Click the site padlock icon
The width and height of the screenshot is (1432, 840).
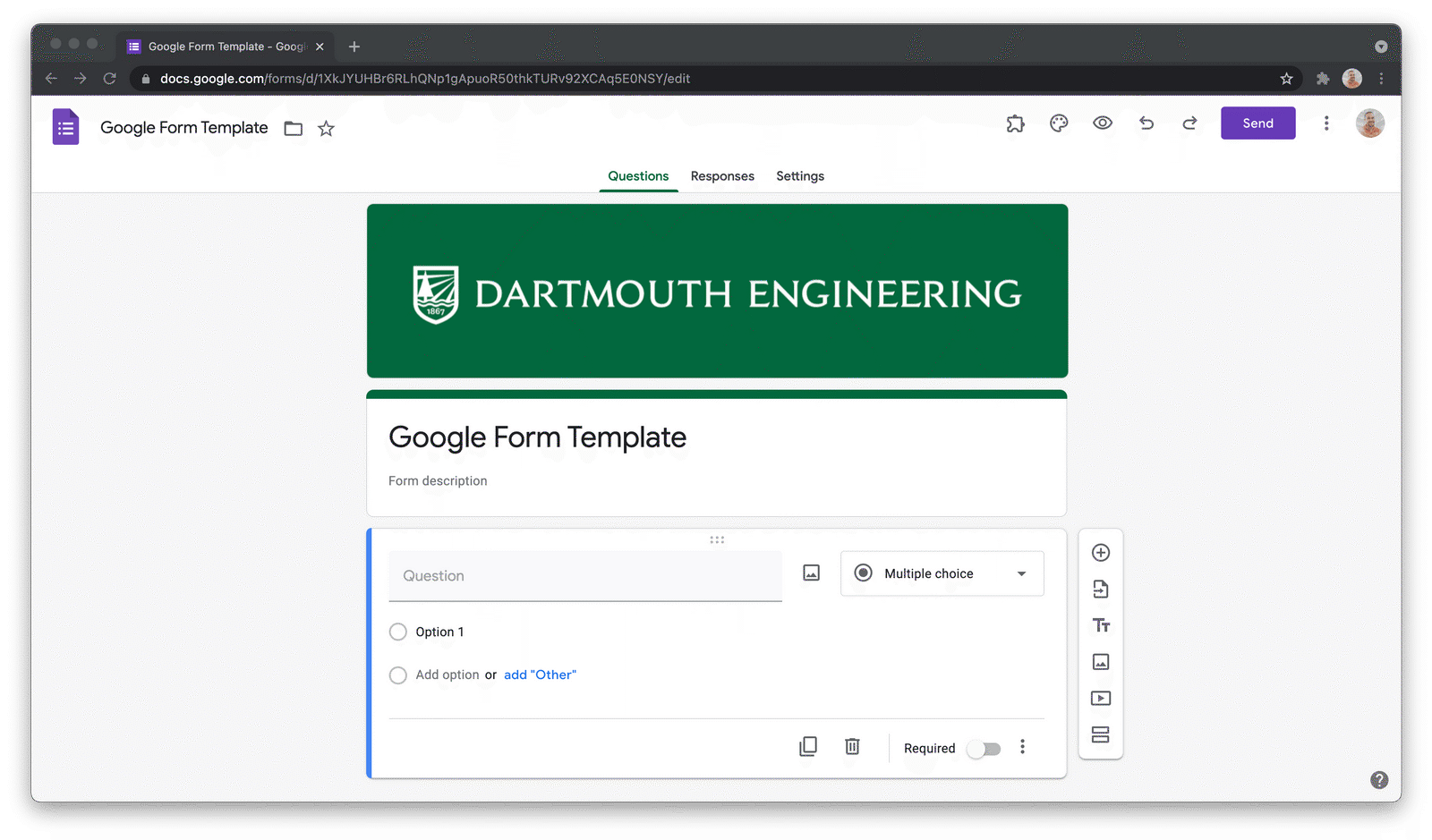tap(145, 79)
